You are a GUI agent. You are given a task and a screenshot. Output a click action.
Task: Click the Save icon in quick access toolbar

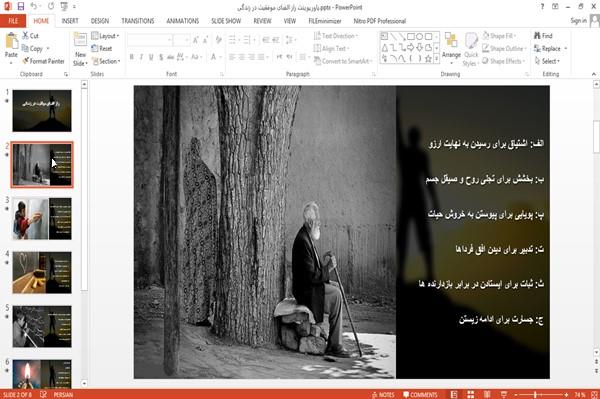(21, 7)
